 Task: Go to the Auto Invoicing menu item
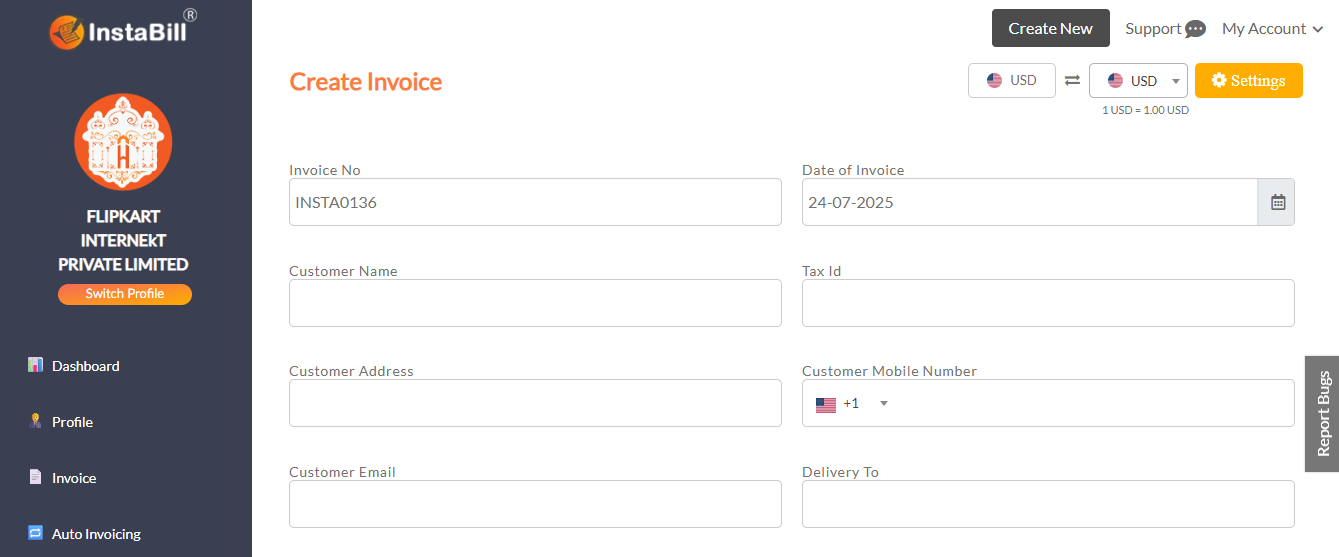coord(96,534)
